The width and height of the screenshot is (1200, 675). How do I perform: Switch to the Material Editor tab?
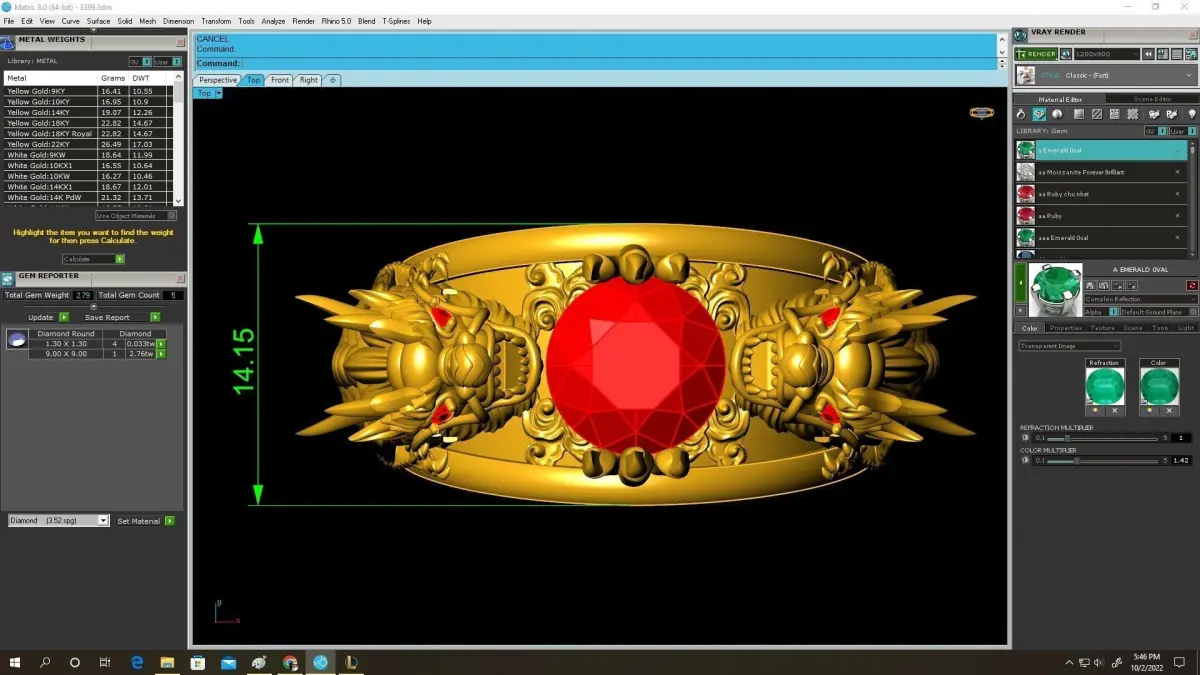click(1060, 99)
